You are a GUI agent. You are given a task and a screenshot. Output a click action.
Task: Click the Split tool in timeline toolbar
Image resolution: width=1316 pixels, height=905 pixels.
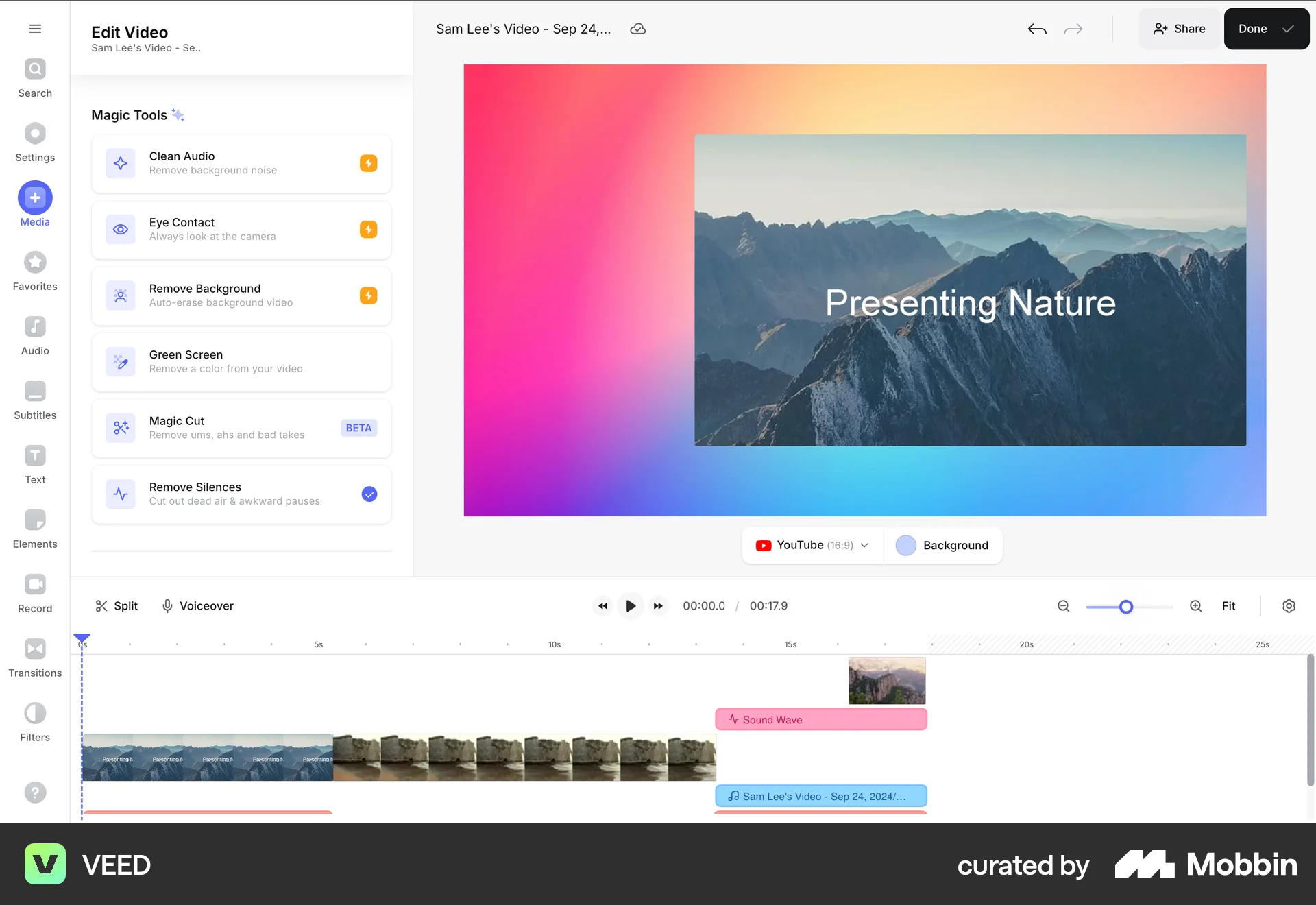point(116,605)
